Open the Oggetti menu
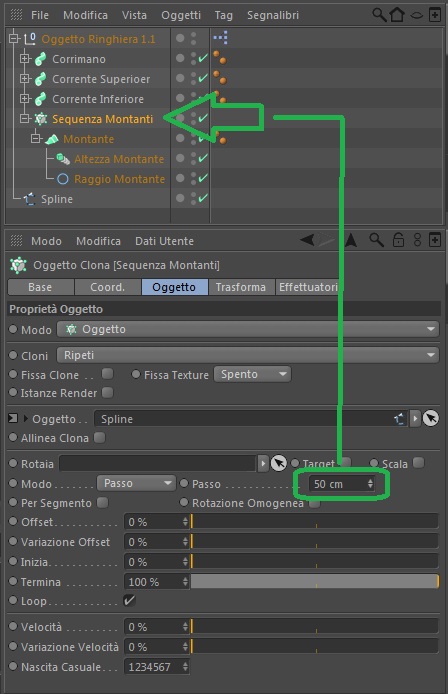Image resolution: width=448 pixels, height=694 pixels. tap(181, 15)
